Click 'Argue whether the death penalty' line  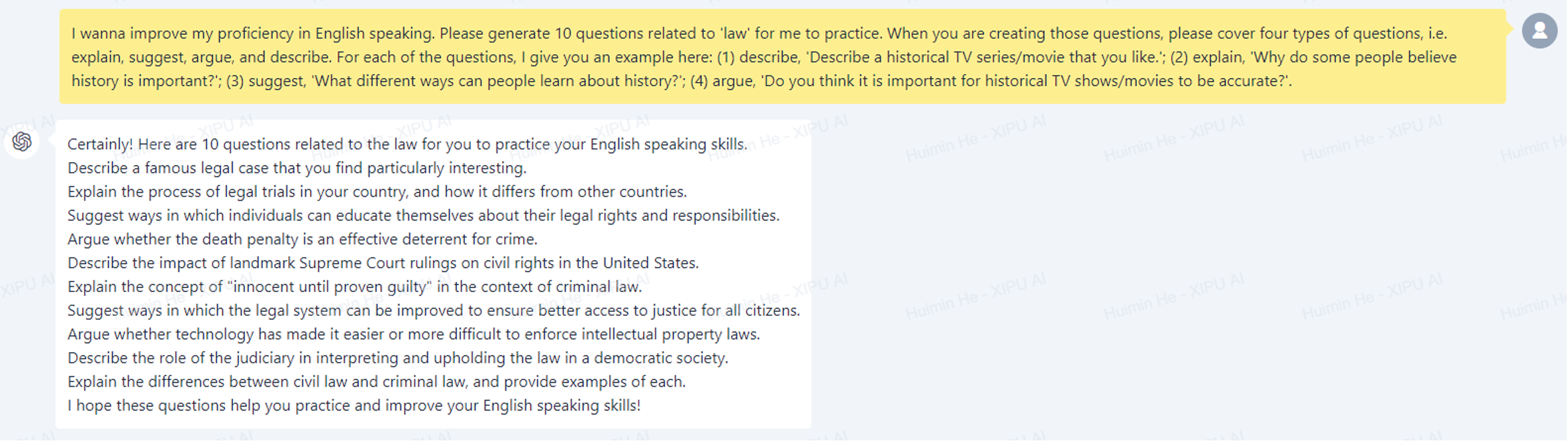click(x=302, y=239)
